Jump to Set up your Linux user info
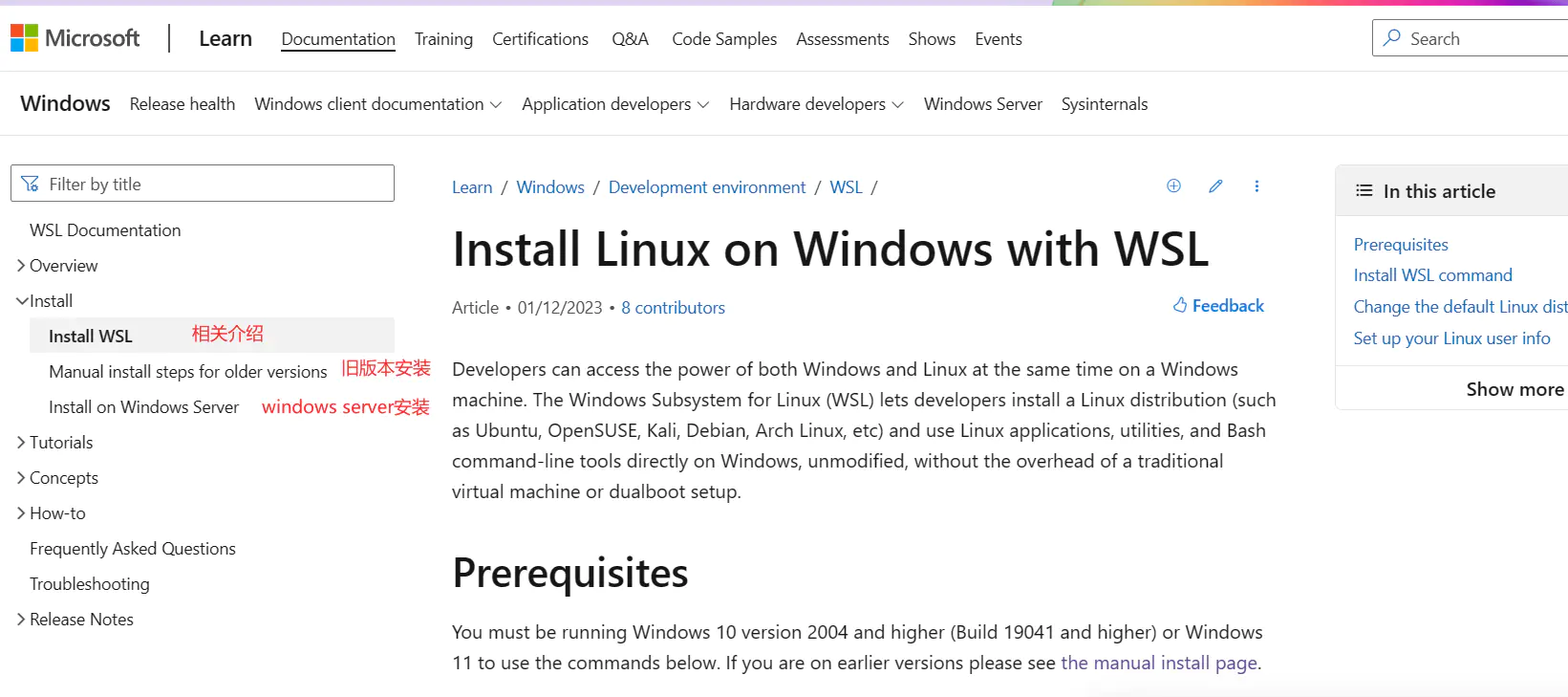Screen dimensions: 1568x697 coord(1452,338)
